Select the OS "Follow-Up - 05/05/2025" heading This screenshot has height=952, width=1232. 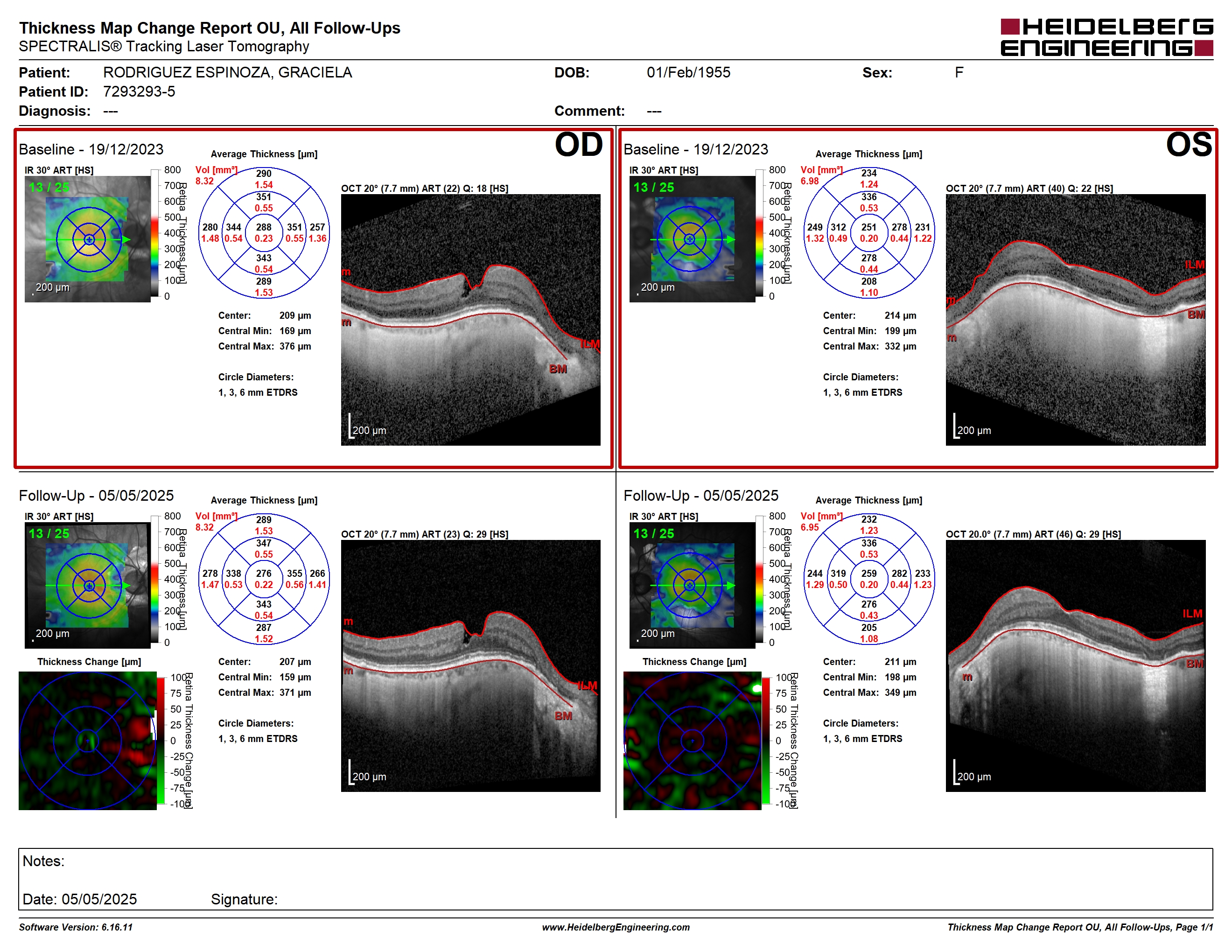[700, 495]
